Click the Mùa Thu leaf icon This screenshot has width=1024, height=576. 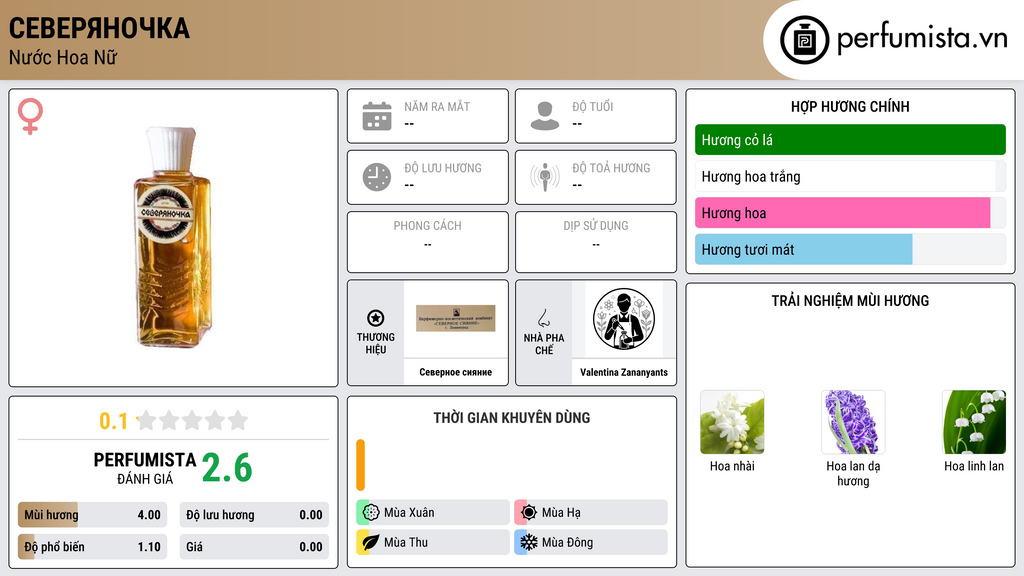click(x=371, y=542)
